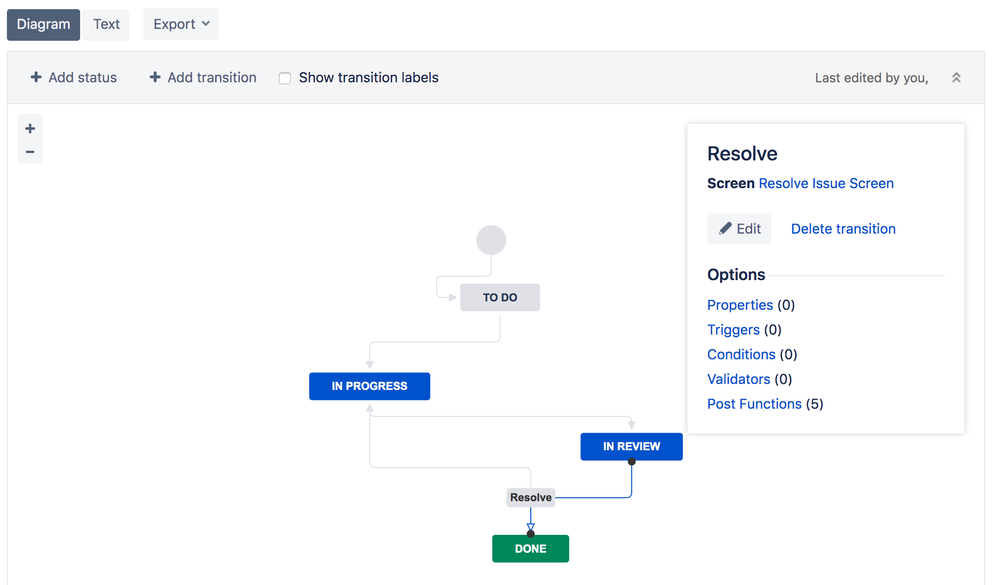Select the TO DO status node

pyautogui.click(x=500, y=297)
